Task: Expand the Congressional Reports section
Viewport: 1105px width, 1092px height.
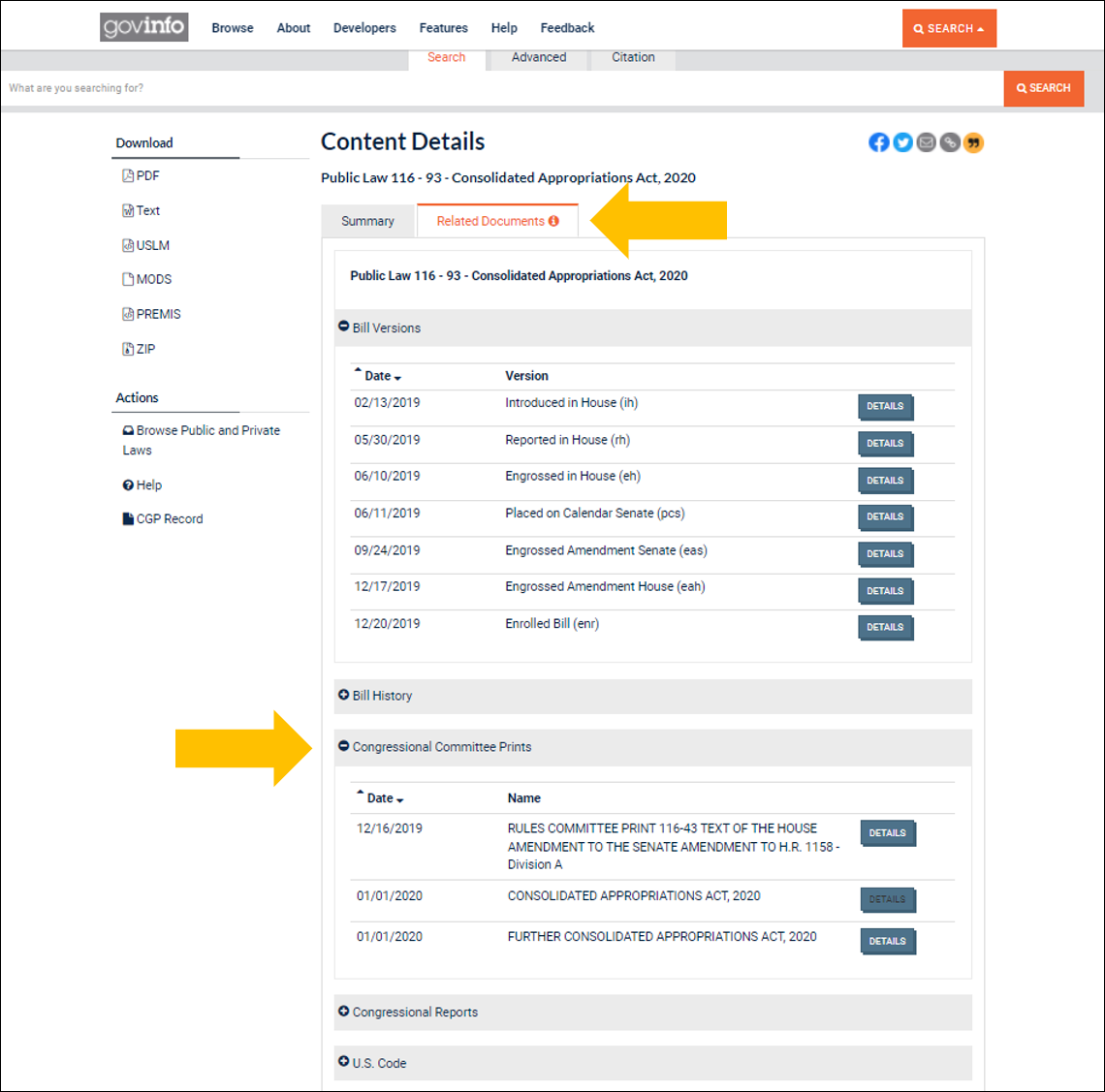Action: click(x=343, y=1011)
